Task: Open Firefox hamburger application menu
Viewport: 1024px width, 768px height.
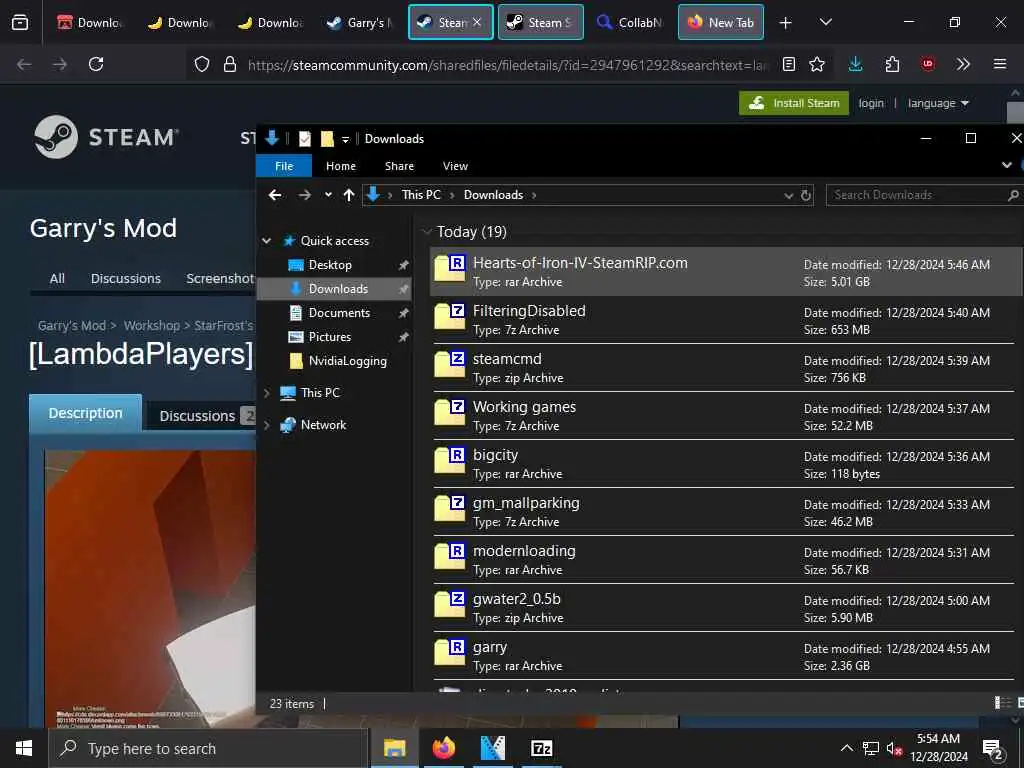Action: pos(1000,64)
